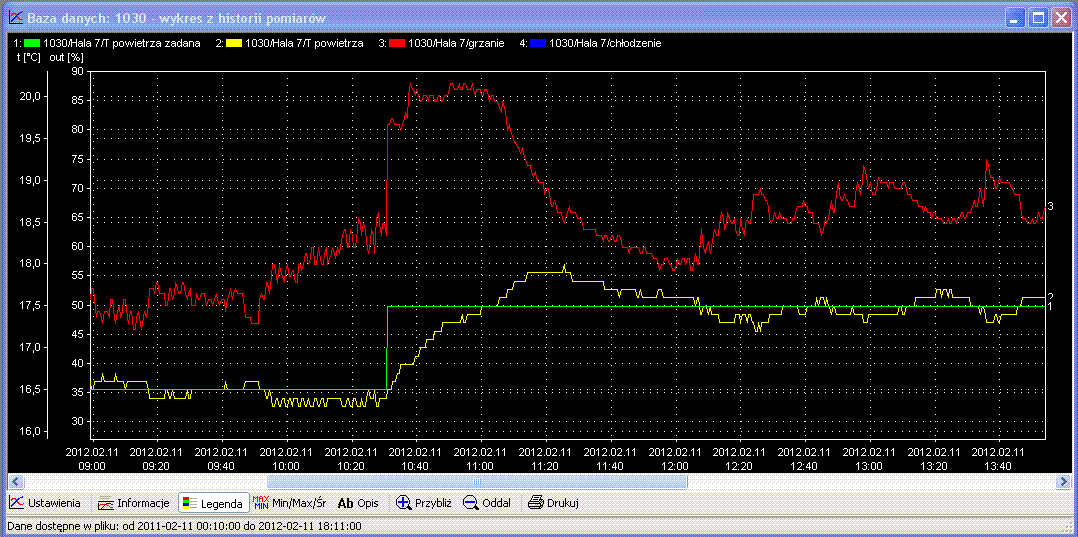
Task: Click the green legend swatch for T powietrza zadana
Action: click(x=32, y=43)
